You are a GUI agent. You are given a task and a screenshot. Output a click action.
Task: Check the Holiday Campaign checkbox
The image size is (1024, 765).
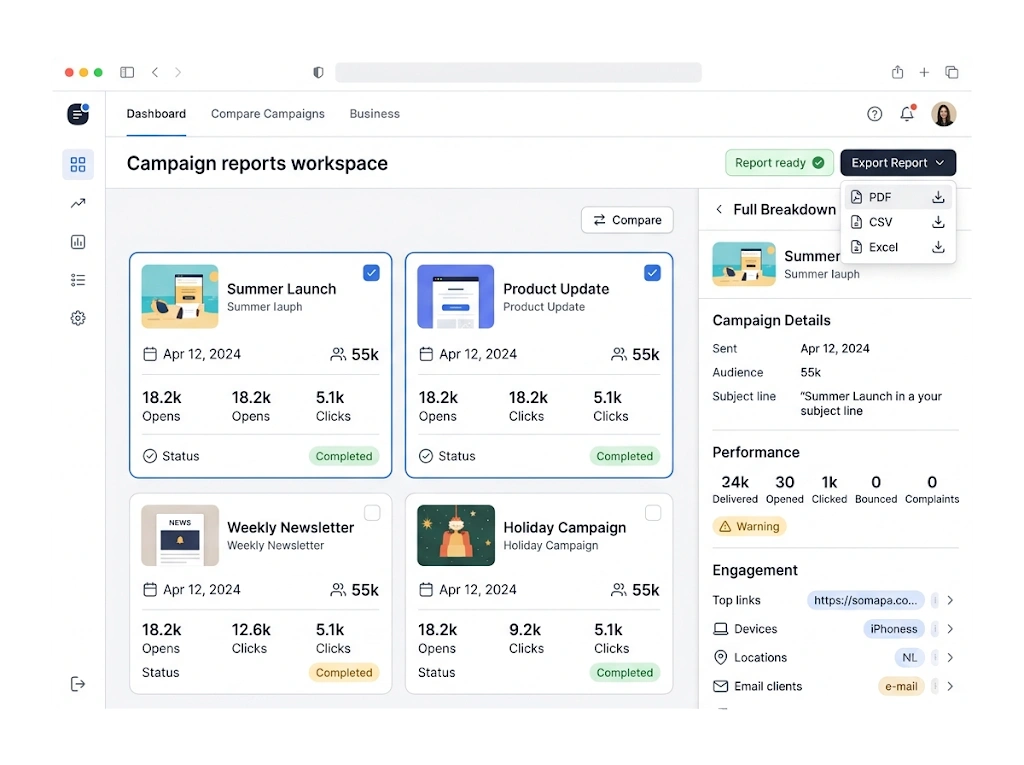(x=653, y=513)
